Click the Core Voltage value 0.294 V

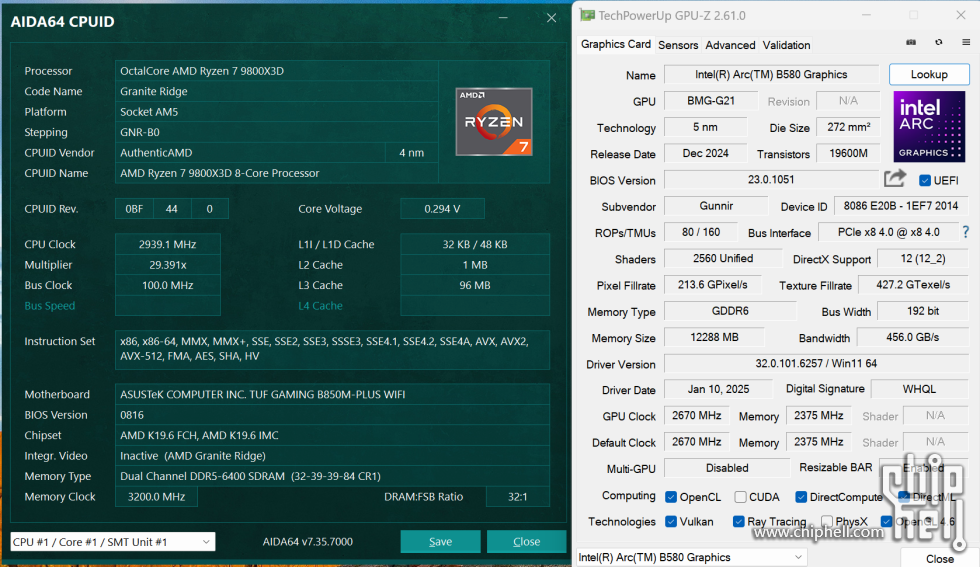(442, 209)
